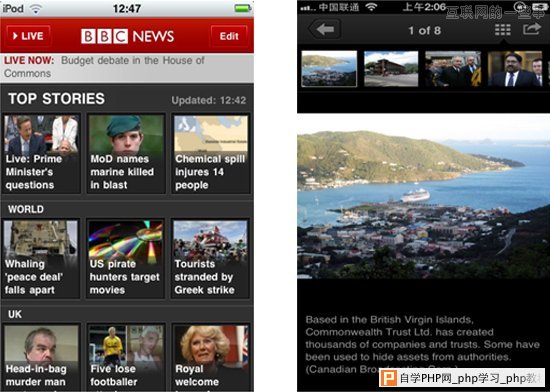The image size is (550, 392).
Task: Tap the carrier signal bars in photo viewer
Action: [x=308, y=8]
